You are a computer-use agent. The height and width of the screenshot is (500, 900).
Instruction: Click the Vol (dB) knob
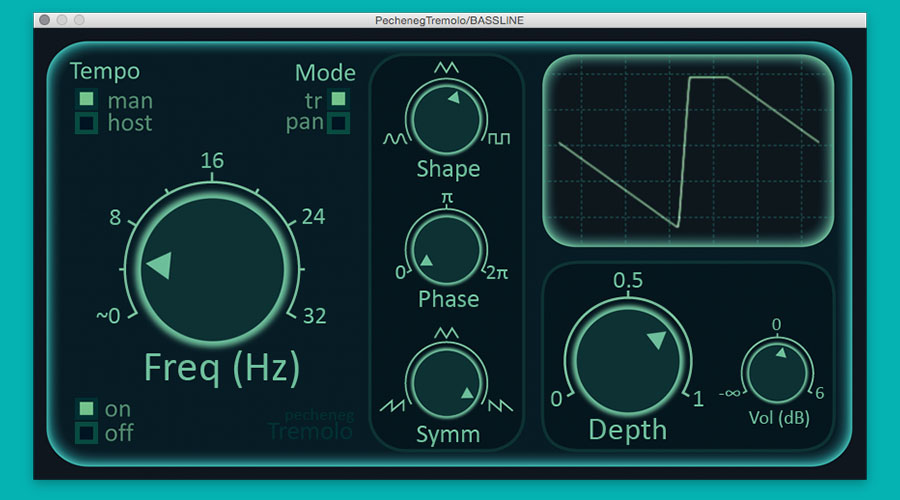pos(776,371)
